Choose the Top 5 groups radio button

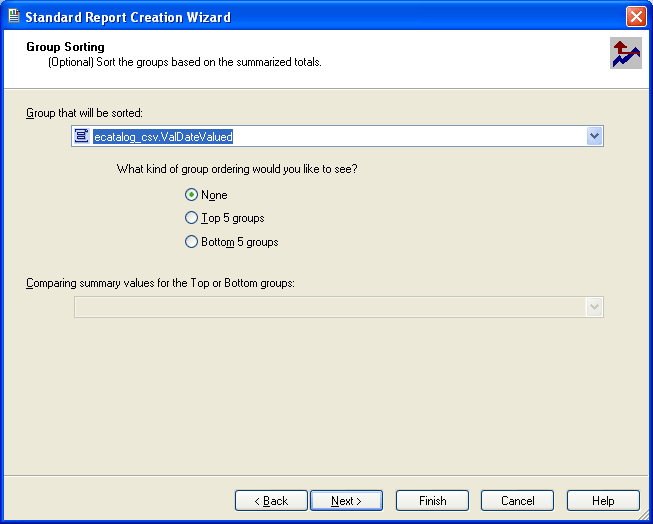192,218
